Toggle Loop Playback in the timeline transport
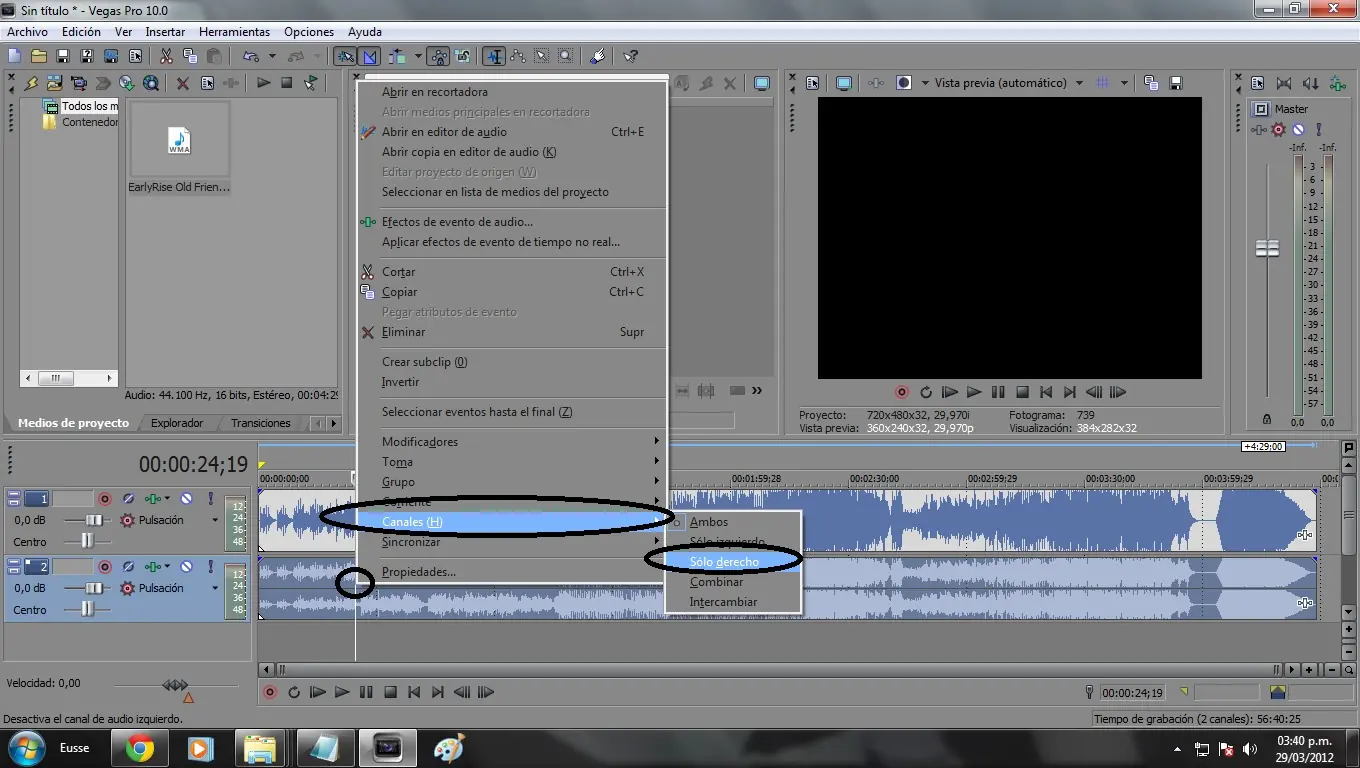The width and height of the screenshot is (1360, 768). tap(294, 692)
